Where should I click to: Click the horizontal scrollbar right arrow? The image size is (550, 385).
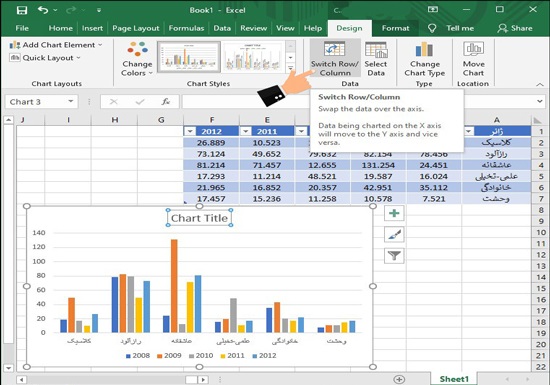[203, 379]
